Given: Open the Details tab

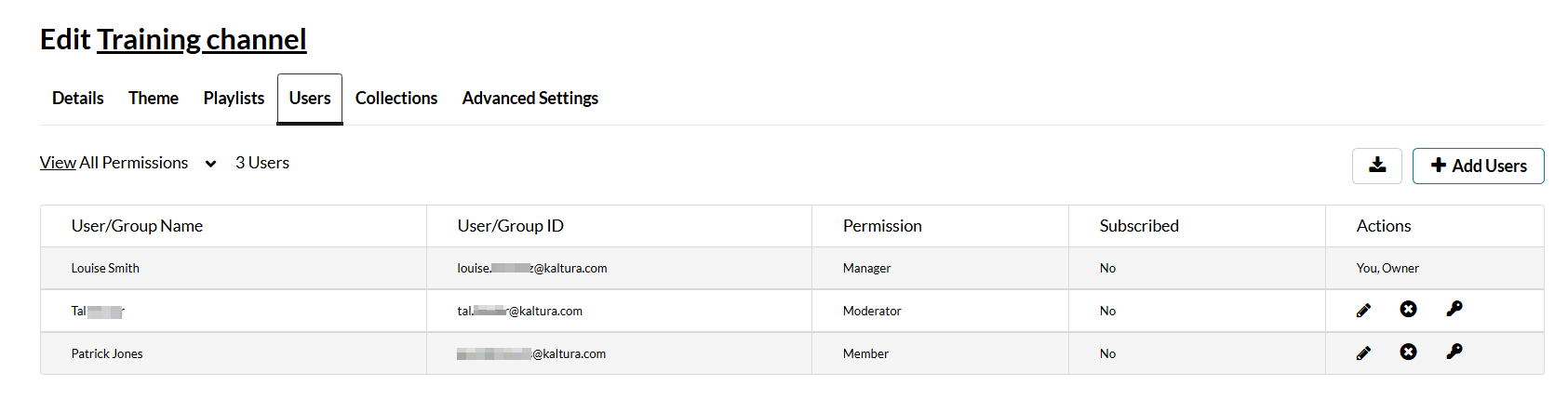Looking at the screenshot, I should tap(78, 98).
